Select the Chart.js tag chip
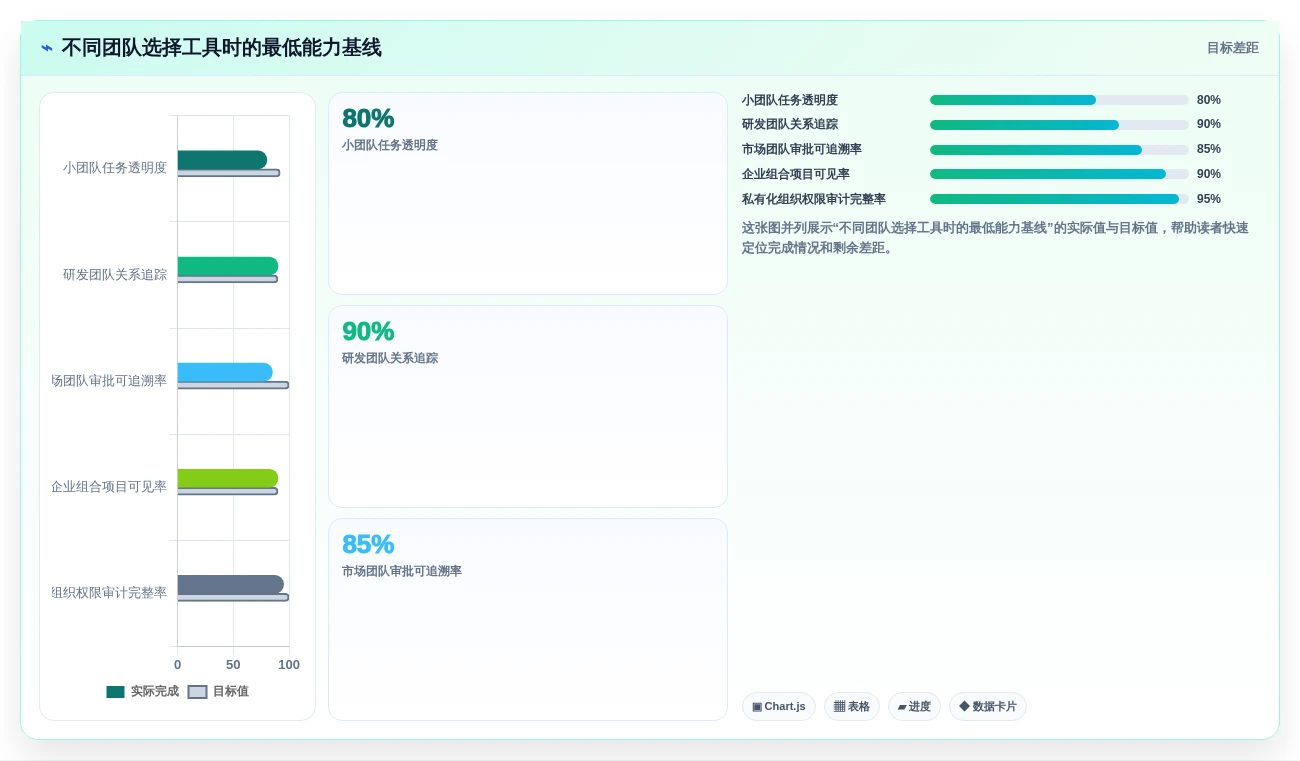Viewport: 1300px width, 761px height. pyautogui.click(x=779, y=707)
